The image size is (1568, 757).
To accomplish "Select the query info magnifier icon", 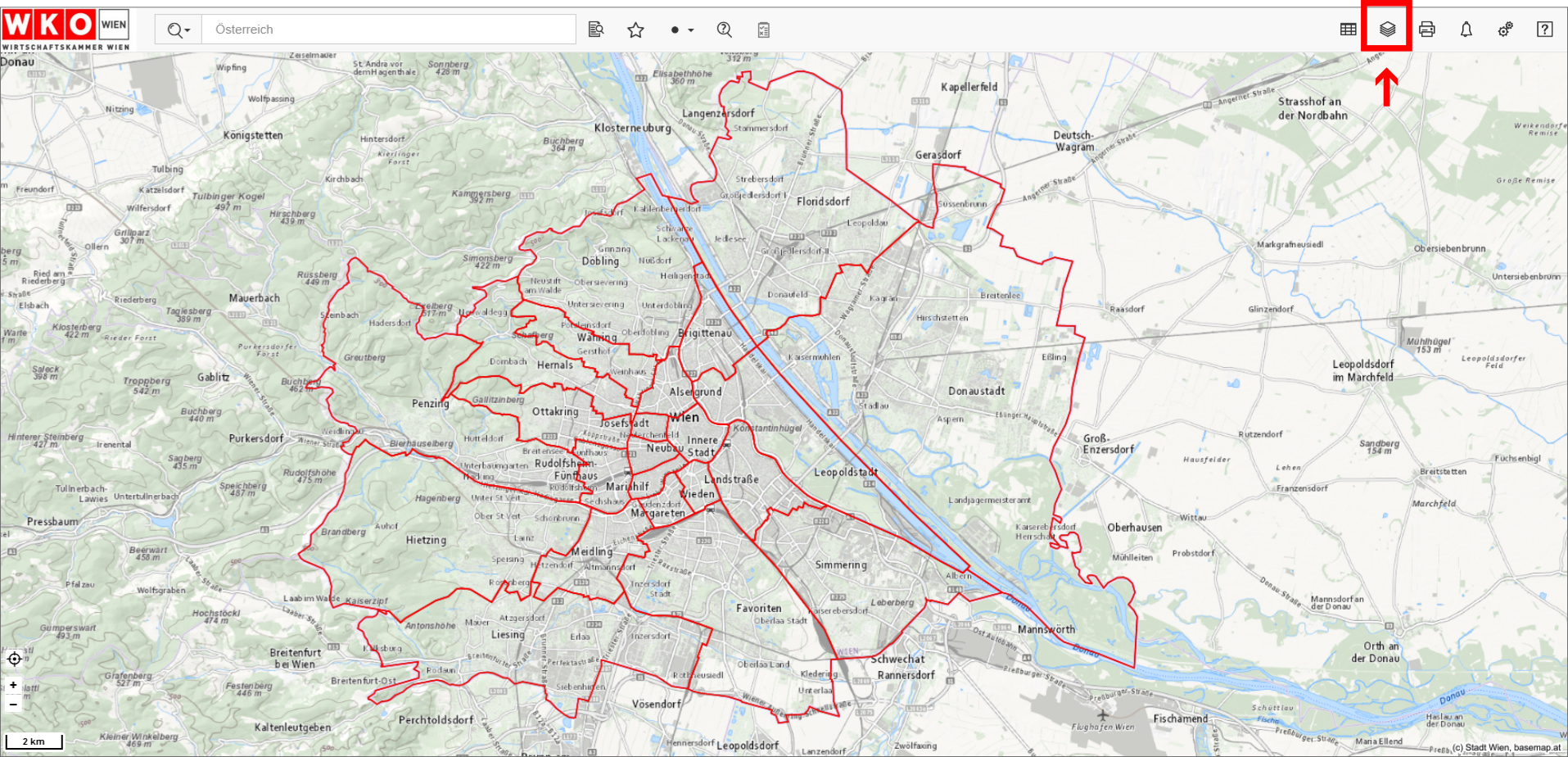I will tap(724, 29).
